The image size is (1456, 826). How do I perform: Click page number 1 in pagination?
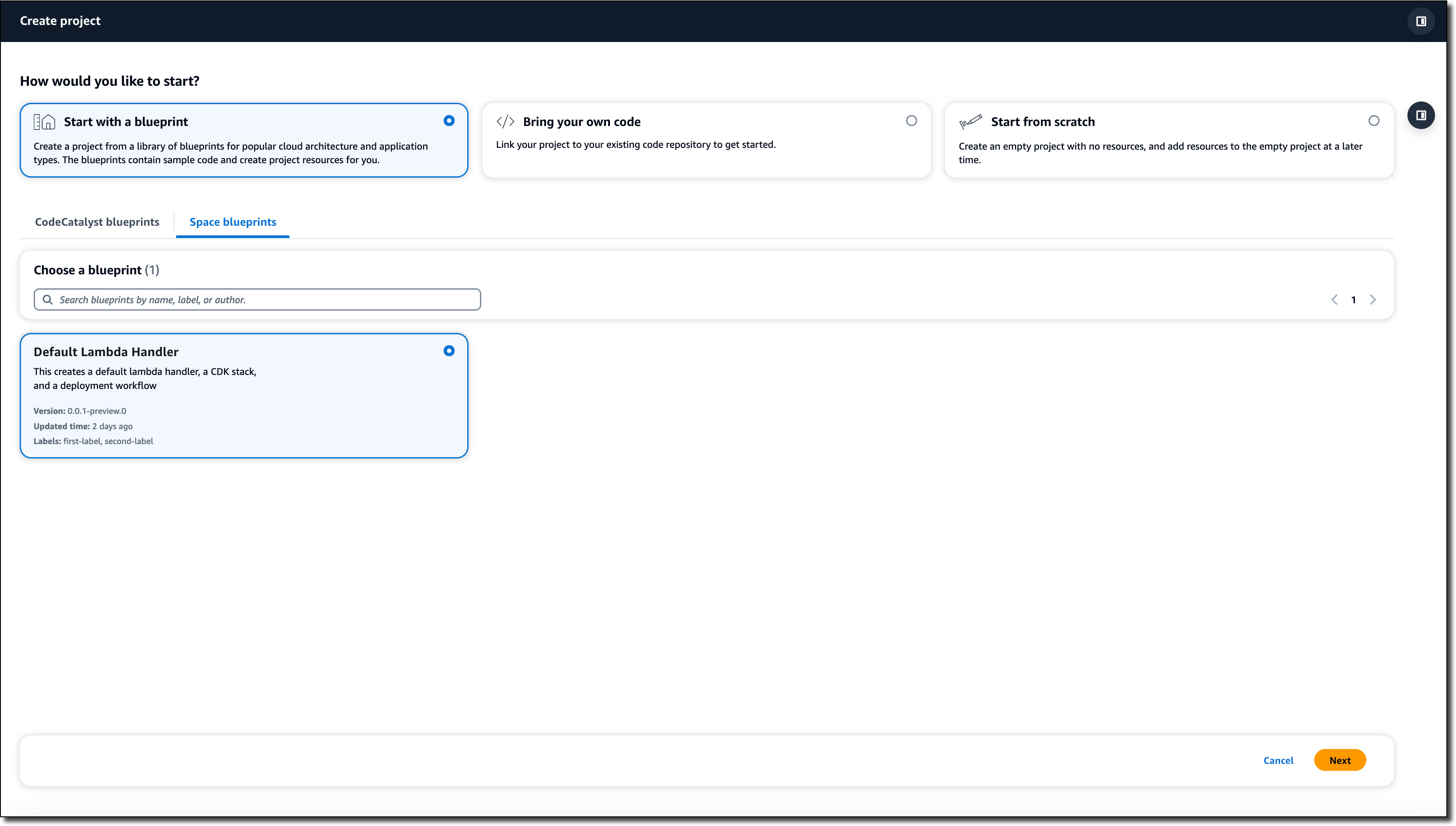click(x=1353, y=300)
